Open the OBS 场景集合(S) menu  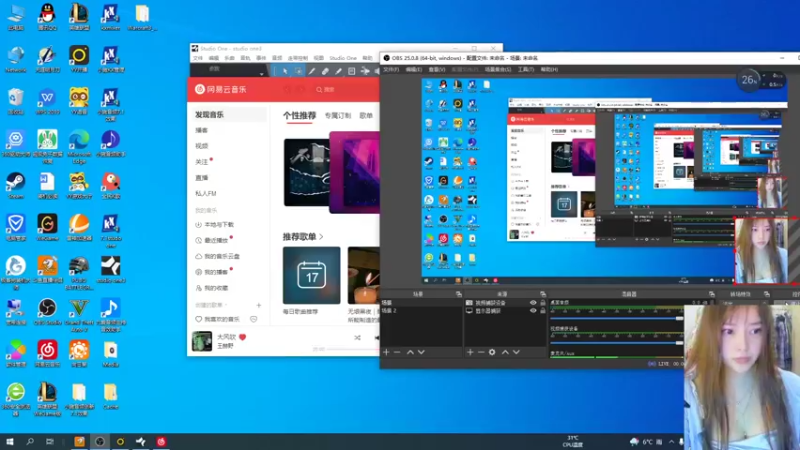coord(497,69)
